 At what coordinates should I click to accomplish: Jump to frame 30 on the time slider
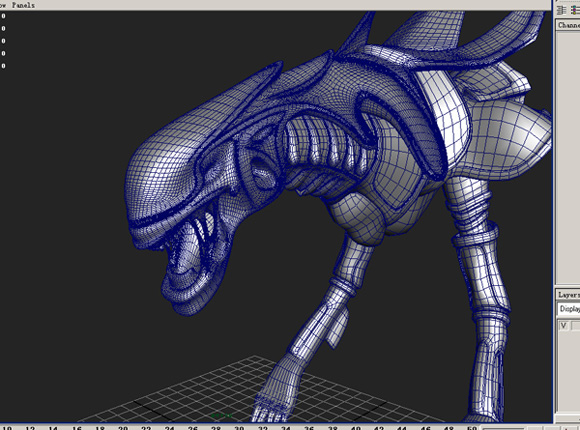tap(239, 427)
